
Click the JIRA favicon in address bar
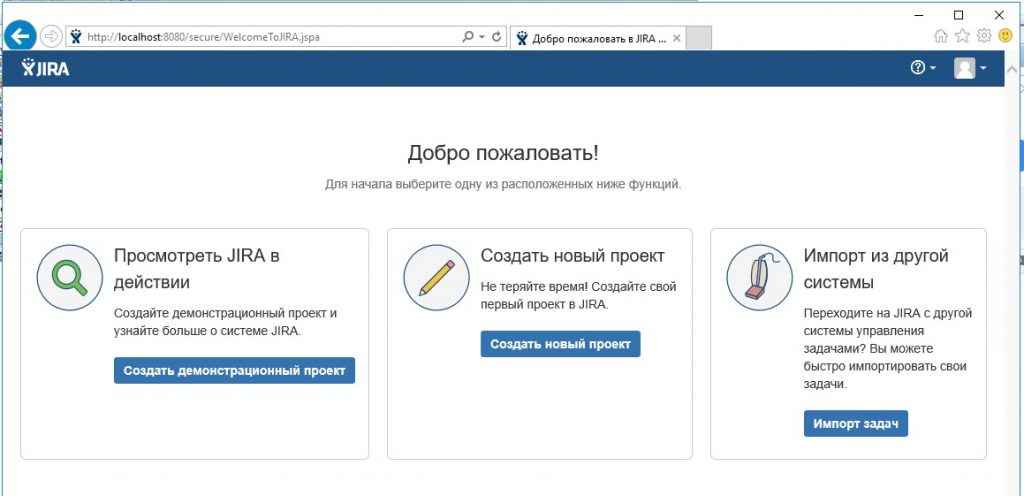click(x=76, y=37)
